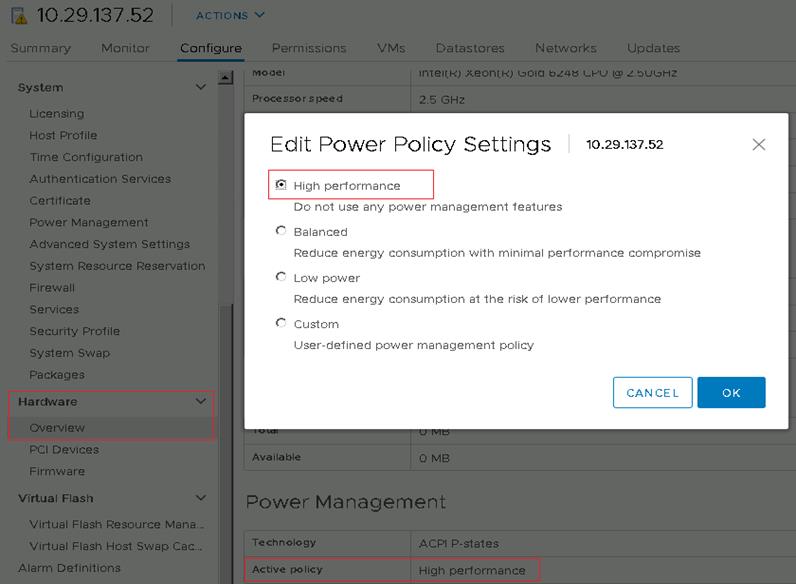Go to Advanced System Settings

(x=109, y=244)
